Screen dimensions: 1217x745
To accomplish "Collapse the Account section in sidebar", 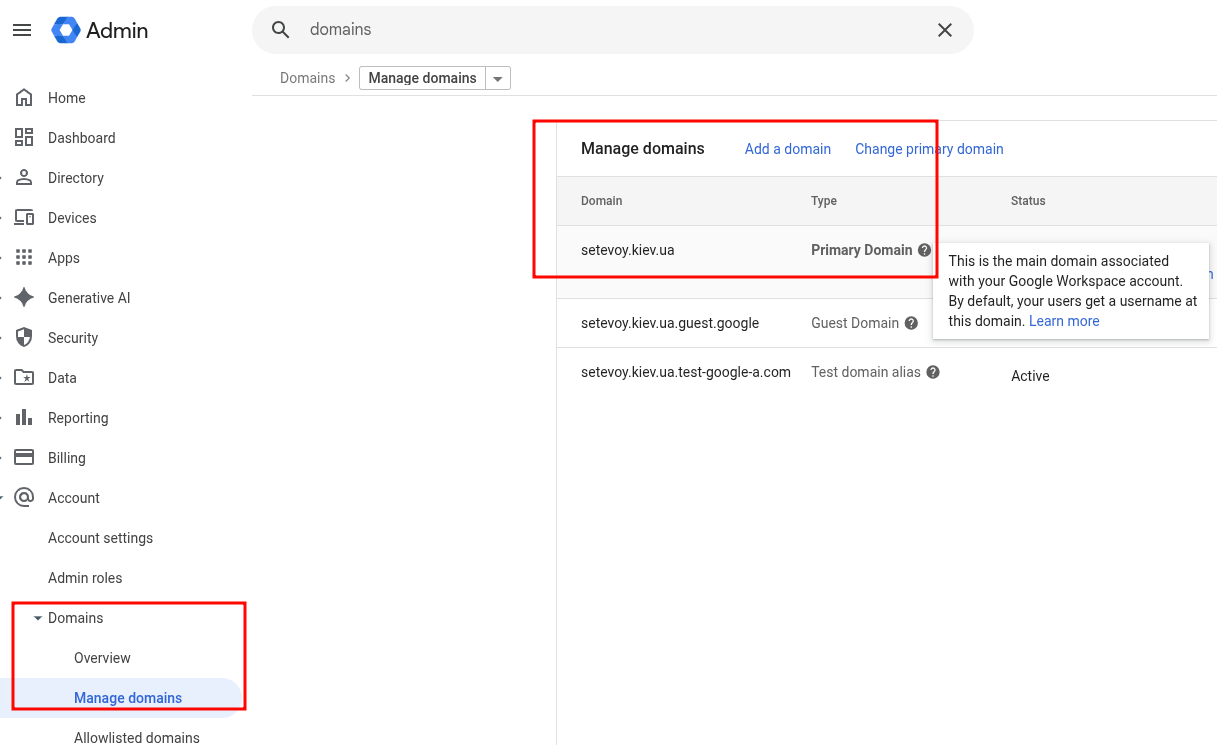I will [x=3, y=498].
